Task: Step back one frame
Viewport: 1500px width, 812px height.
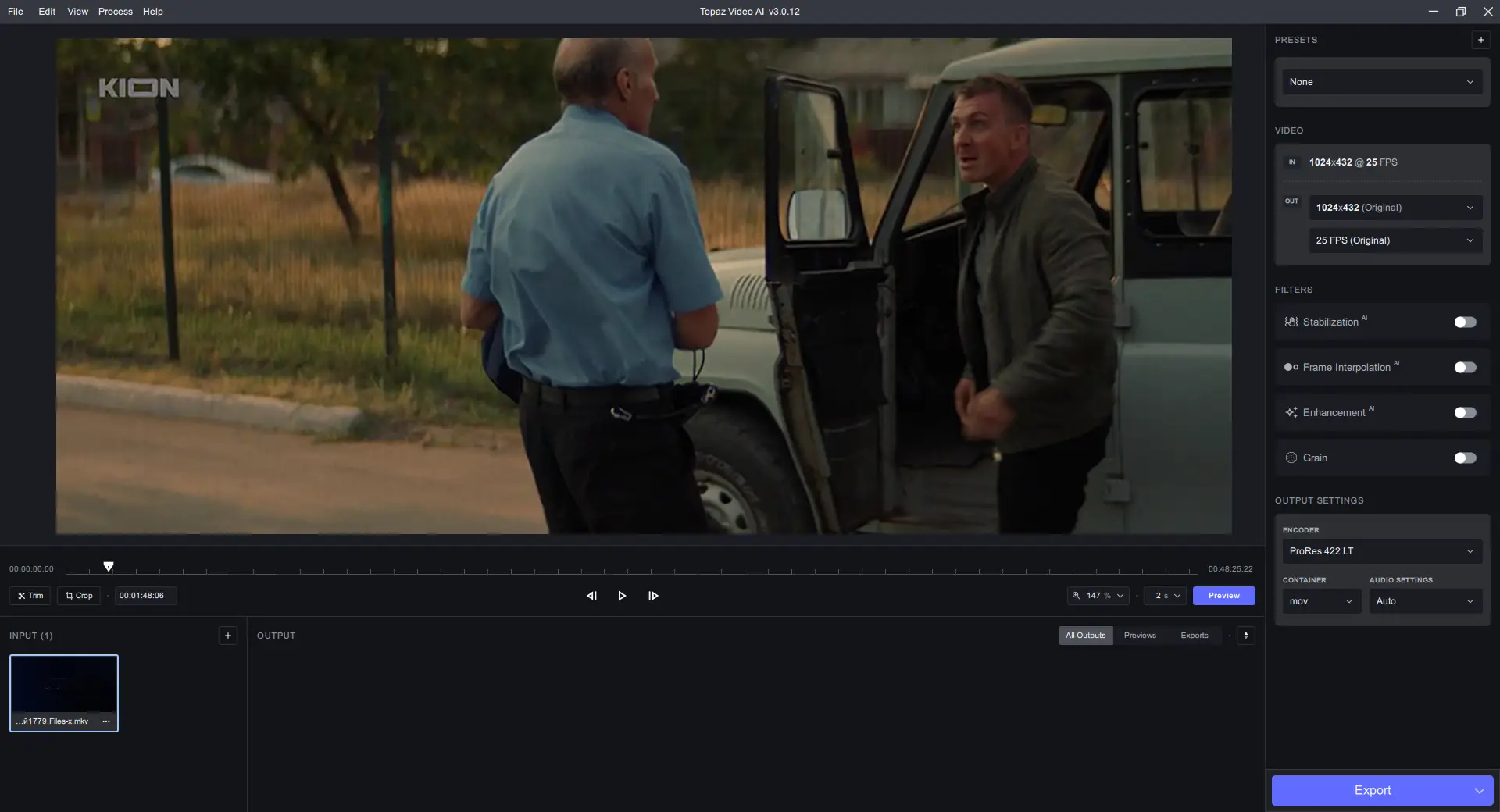Action: coord(591,596)
